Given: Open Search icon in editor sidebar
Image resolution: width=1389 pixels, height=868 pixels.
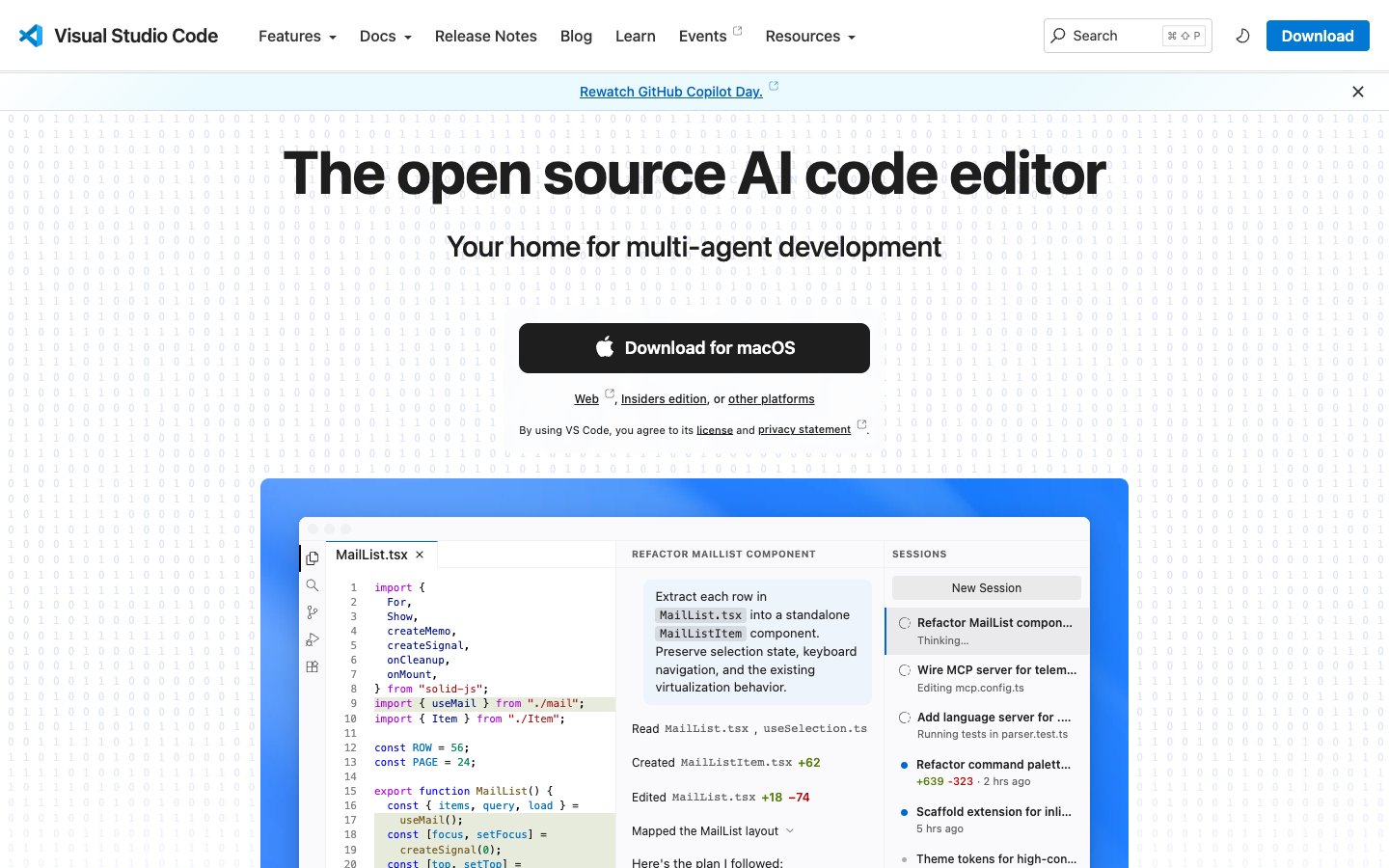Looking at the screenshot, I should [313, 585].
